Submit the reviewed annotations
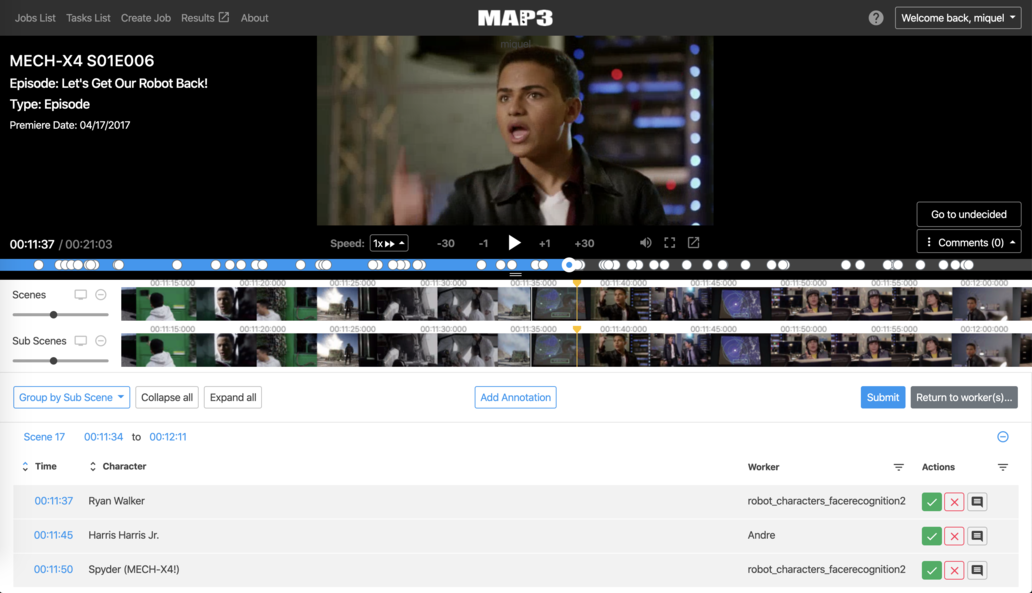 click(883, 398)
